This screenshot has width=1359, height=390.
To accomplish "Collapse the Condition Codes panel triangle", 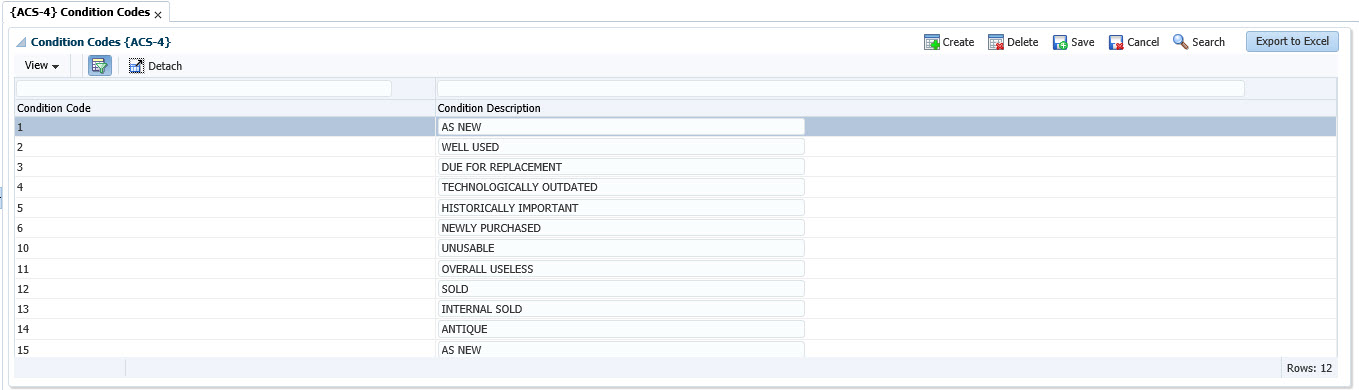I will pos(21,43).
